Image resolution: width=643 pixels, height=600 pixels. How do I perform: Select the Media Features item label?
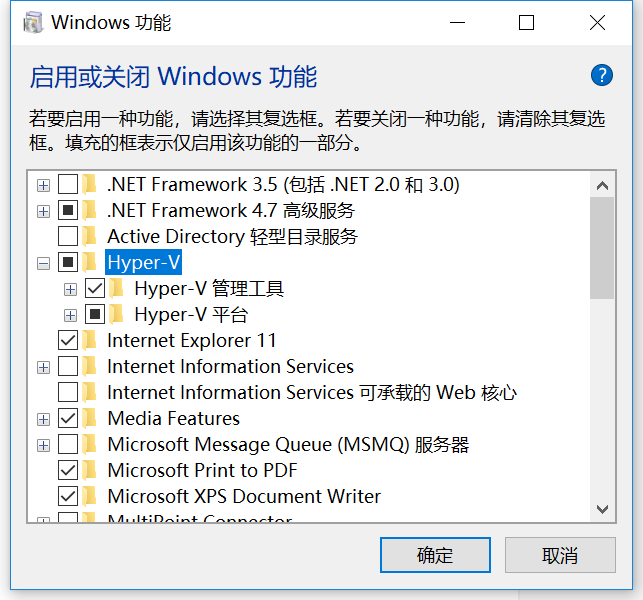click(173, 419)
